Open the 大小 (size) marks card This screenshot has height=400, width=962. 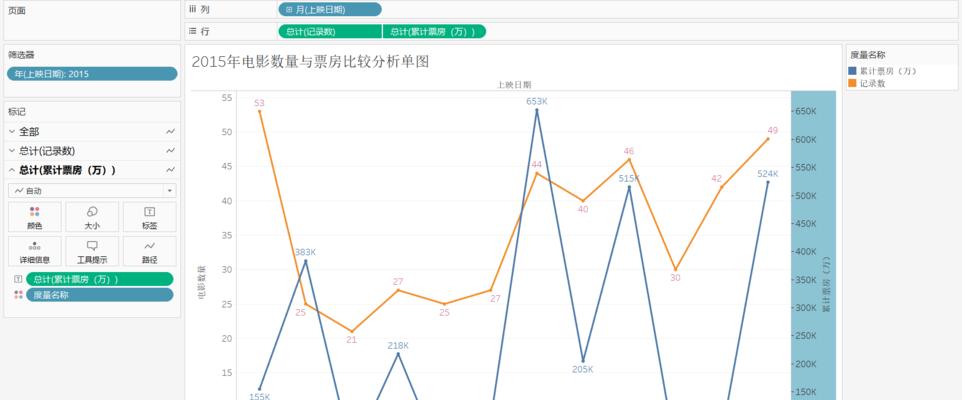click(92, 217)
